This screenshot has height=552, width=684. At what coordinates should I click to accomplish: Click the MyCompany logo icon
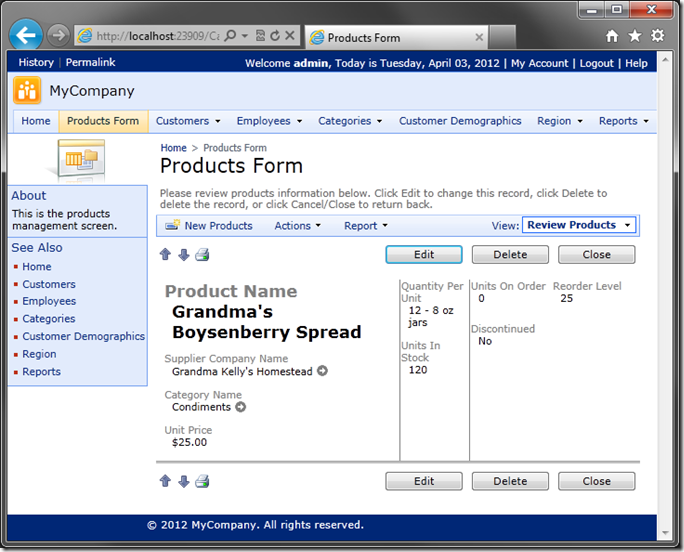click(27, 91)
